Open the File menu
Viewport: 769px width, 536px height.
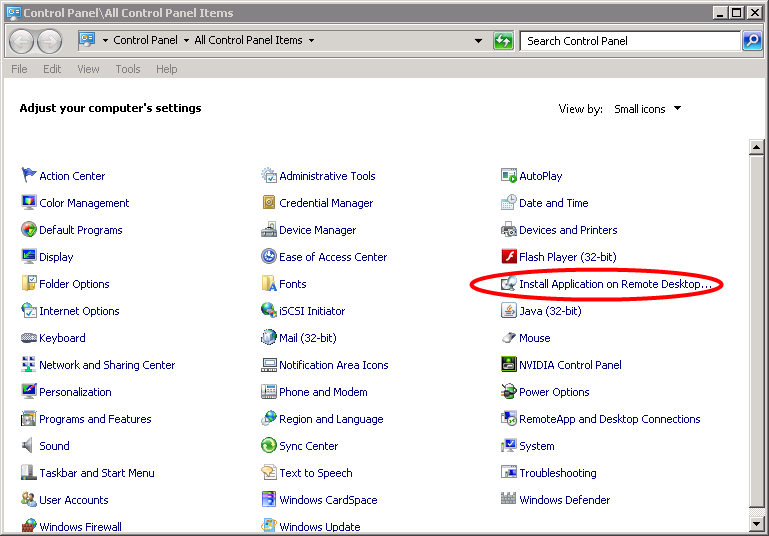tap(19, 69)
